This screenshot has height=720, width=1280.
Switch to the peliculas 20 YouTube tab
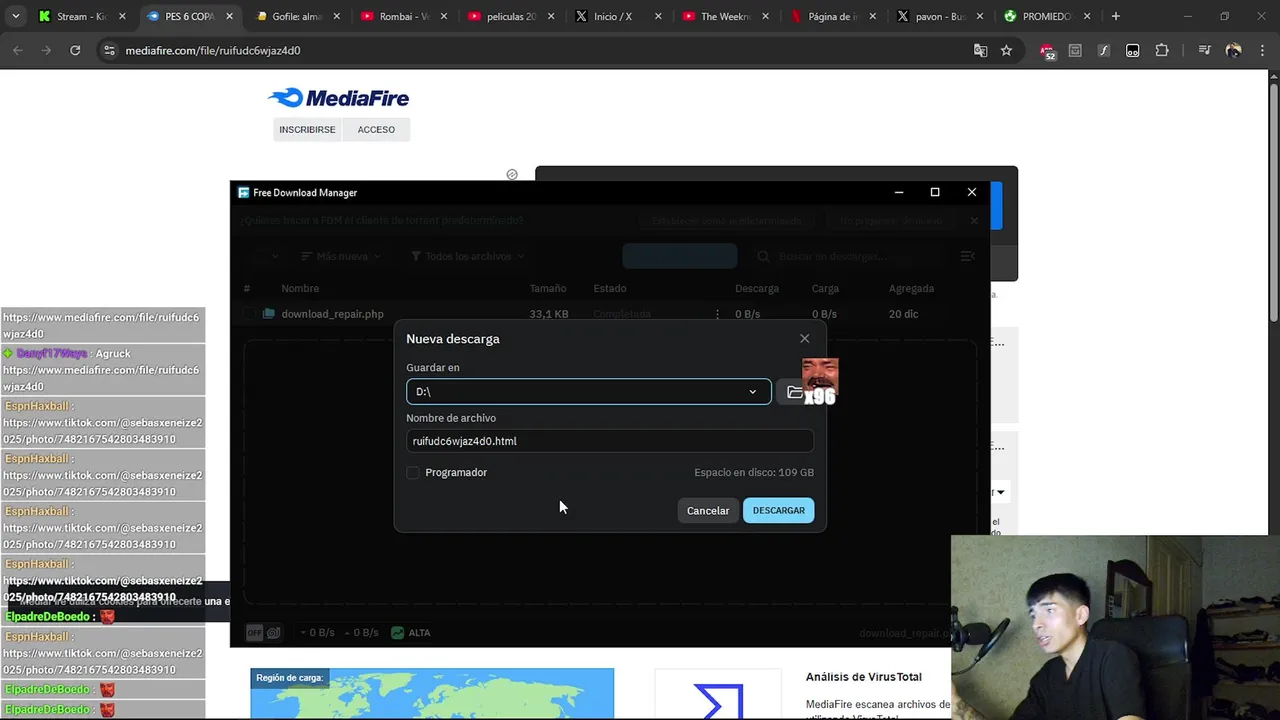[x=511, y=16]
